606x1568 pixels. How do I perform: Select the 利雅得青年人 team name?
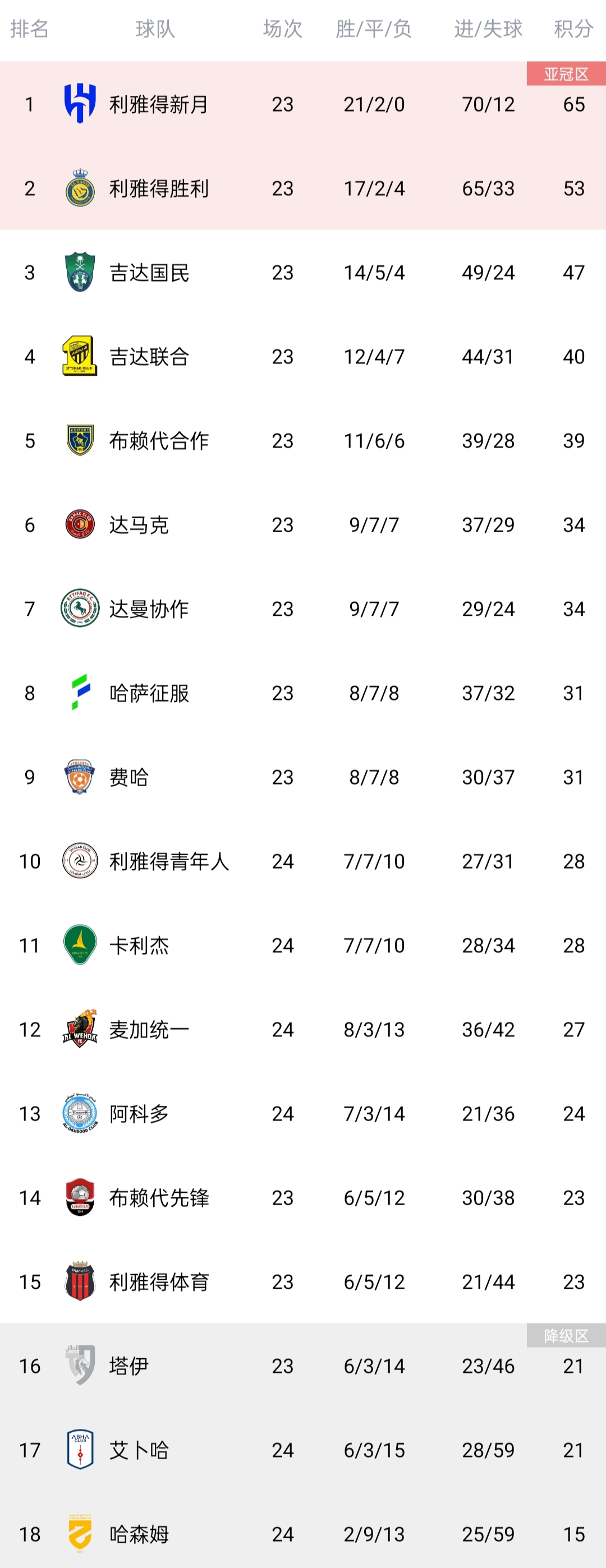click(169, 861)
